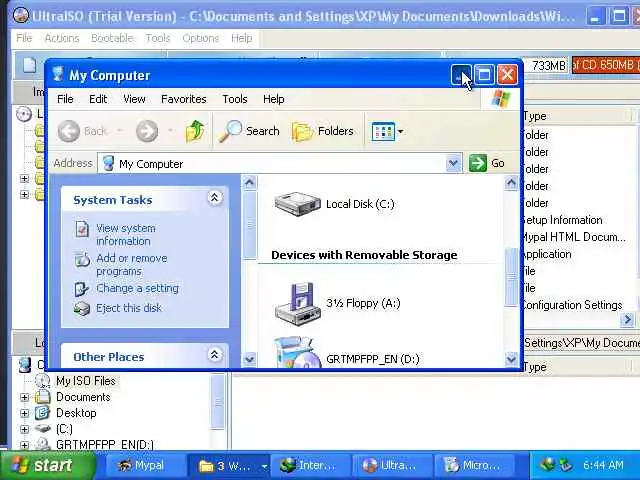
Task: Open Back history dropdown arrow
Action: [x=120, y=131]
